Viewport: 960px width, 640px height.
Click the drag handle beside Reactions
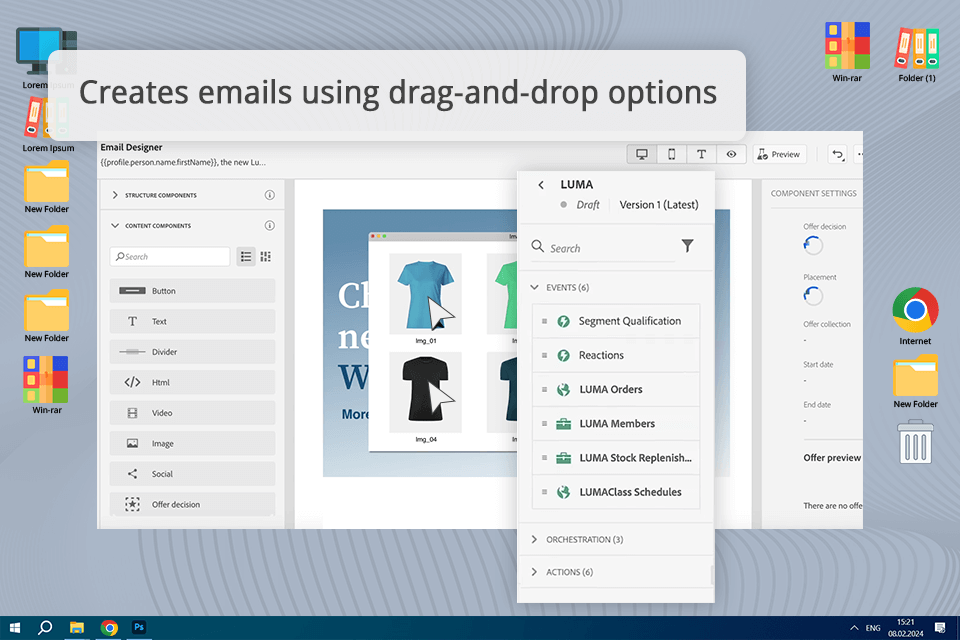tap(544, 355)
